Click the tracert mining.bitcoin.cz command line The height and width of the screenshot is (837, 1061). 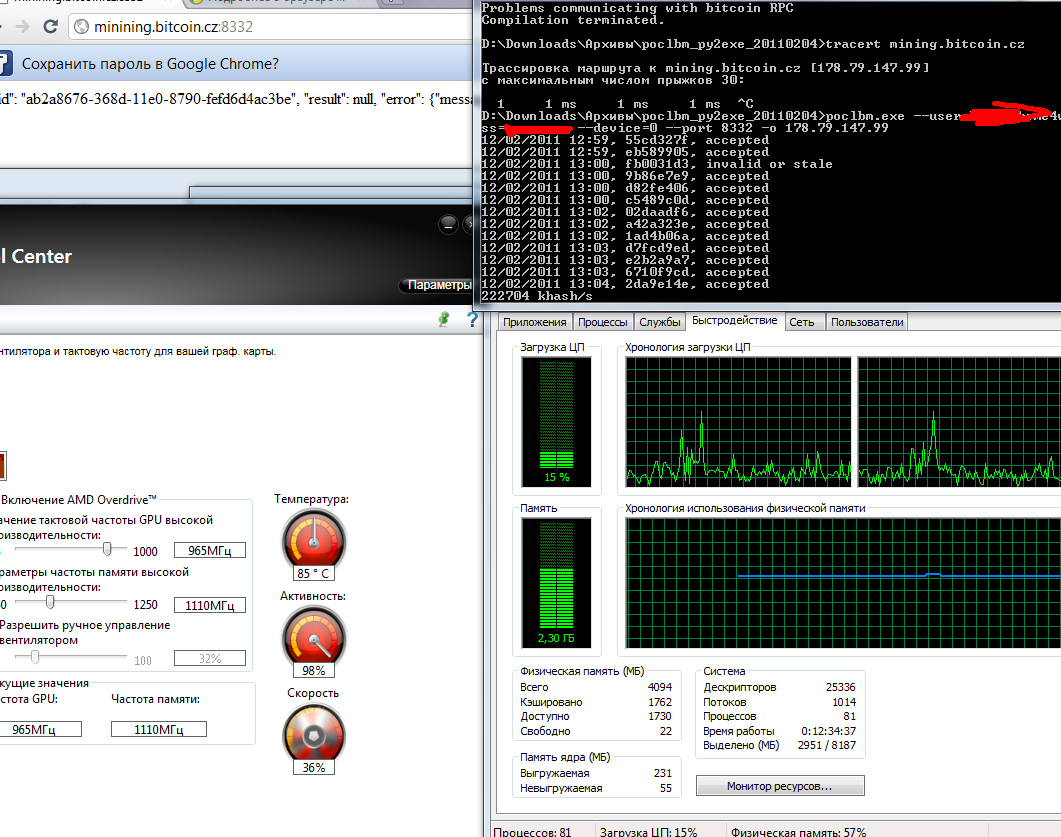[753, 44]
